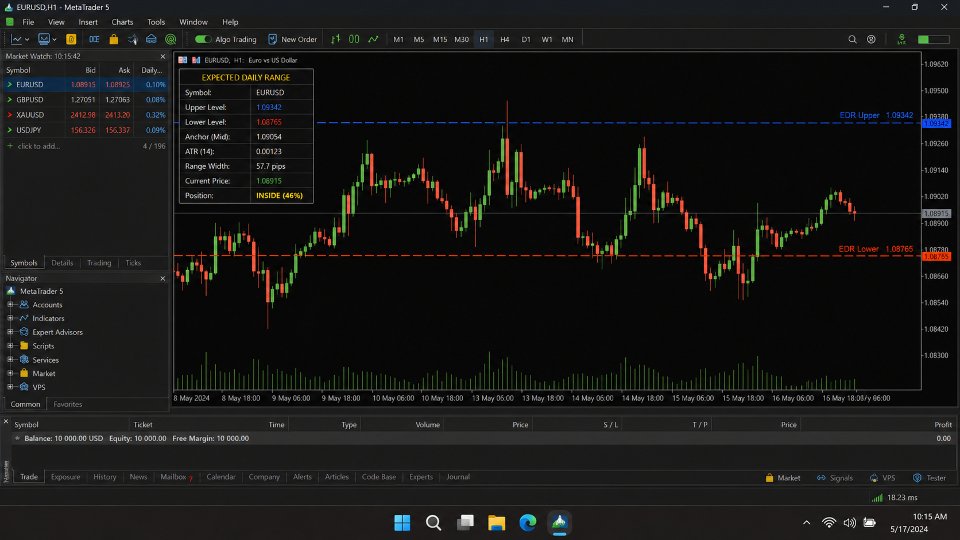Open the Market shopping bag toolbar icon

pos(113,39)
